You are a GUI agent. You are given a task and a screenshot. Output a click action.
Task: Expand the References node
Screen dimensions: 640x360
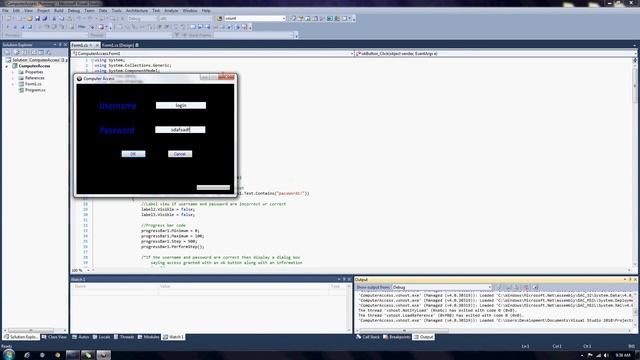pyautogui.click(x=13, y=78)
